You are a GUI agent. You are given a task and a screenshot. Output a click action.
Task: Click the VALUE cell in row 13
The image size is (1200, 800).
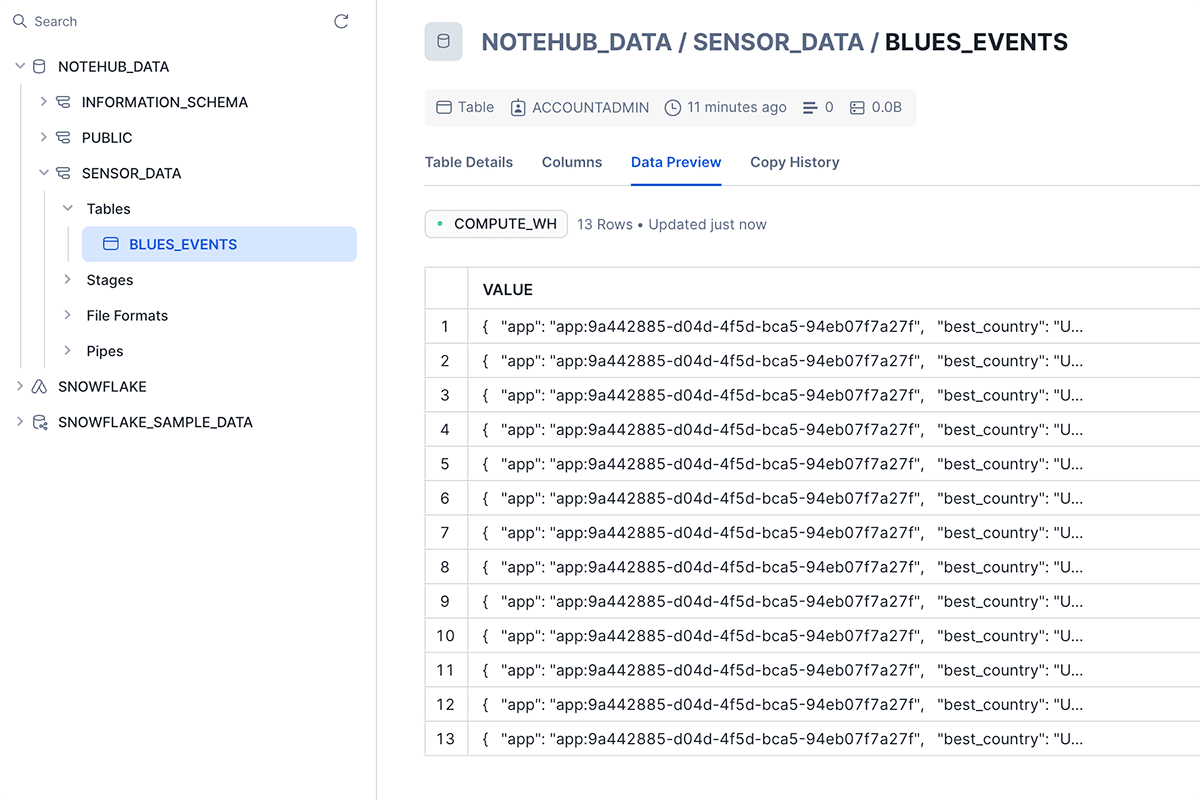tap(834, 739)
